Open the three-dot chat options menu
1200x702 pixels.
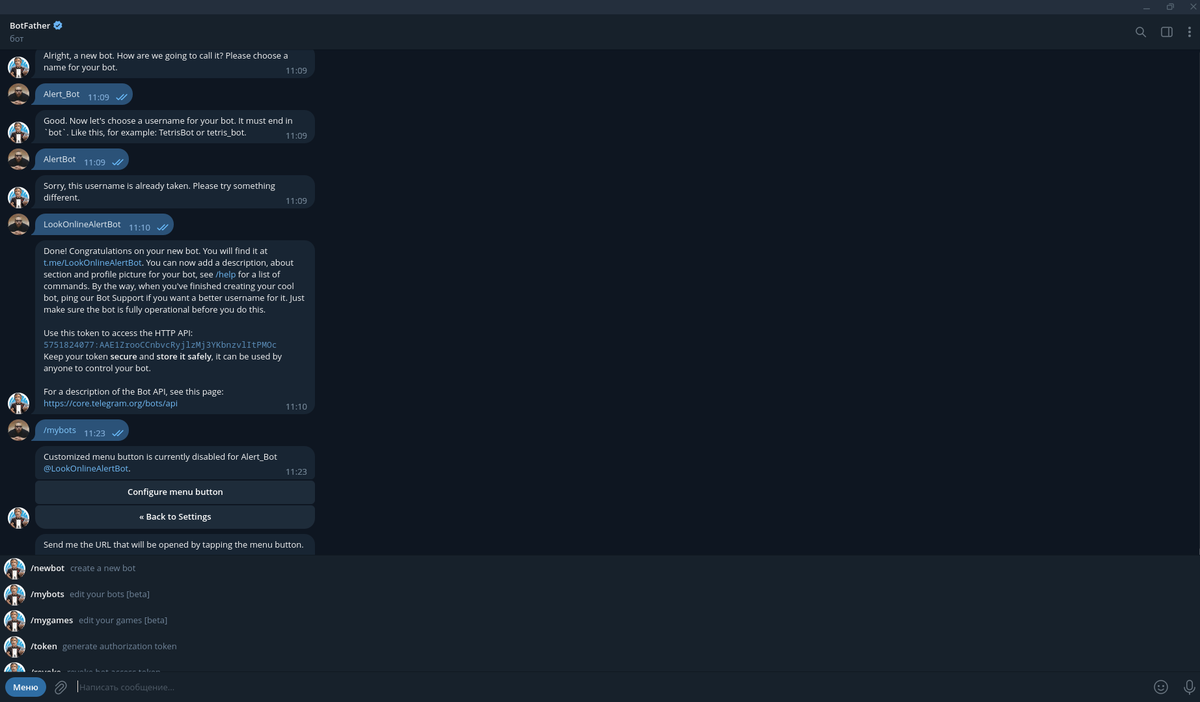pyautogui.click(x=1189, y=32)
